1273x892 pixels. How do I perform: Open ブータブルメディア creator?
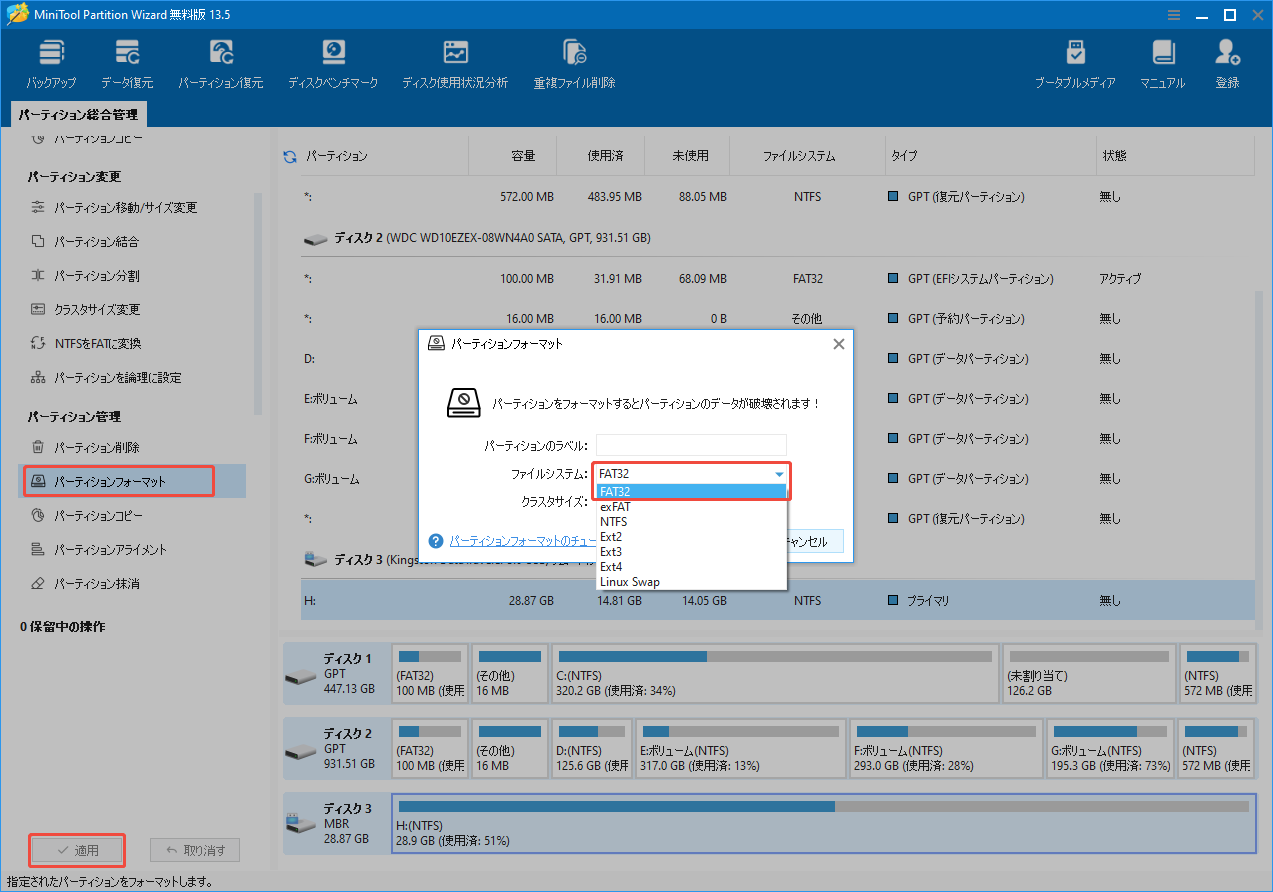tap(1074, 62)
